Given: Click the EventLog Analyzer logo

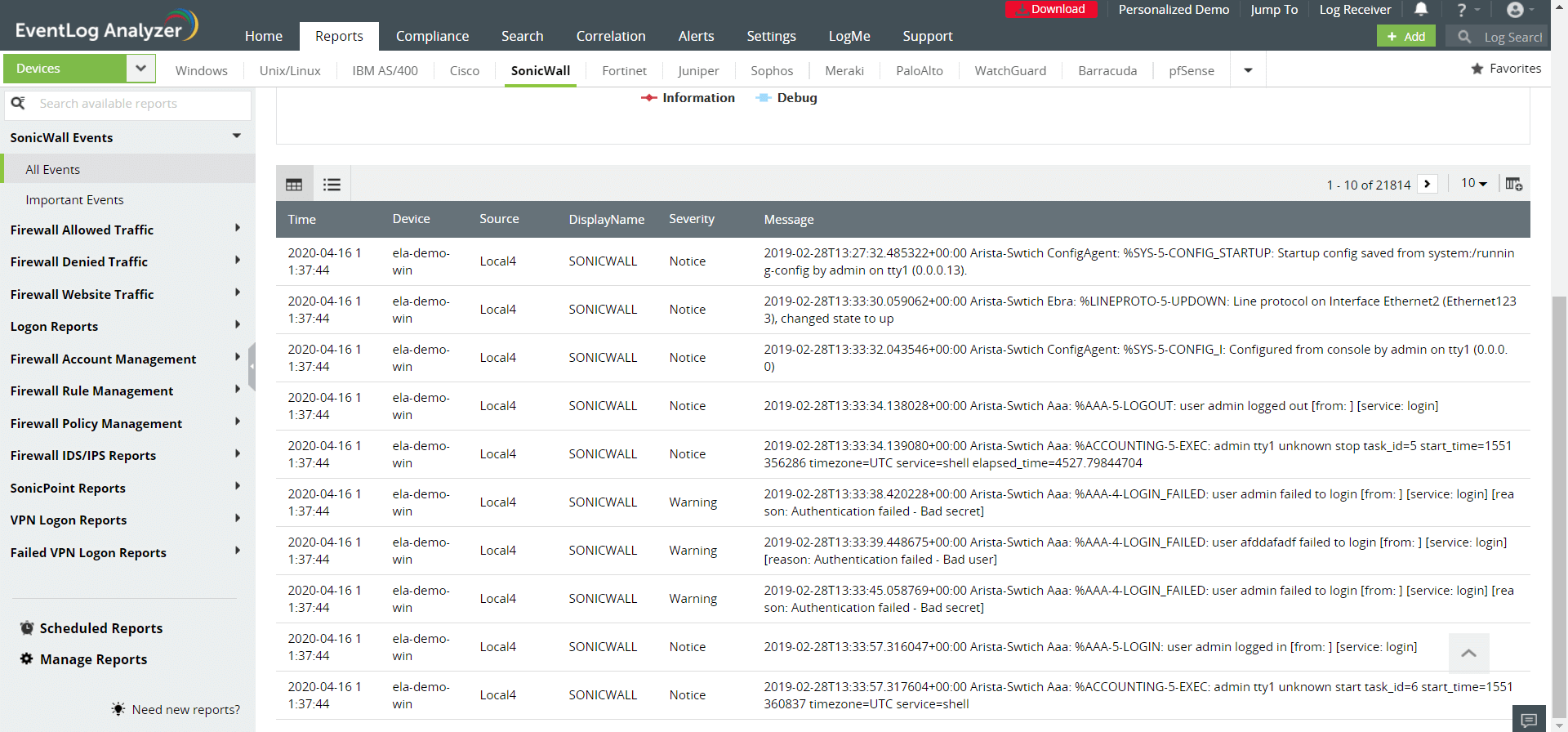Looking at the screenshot, I should tap(106, 26).
